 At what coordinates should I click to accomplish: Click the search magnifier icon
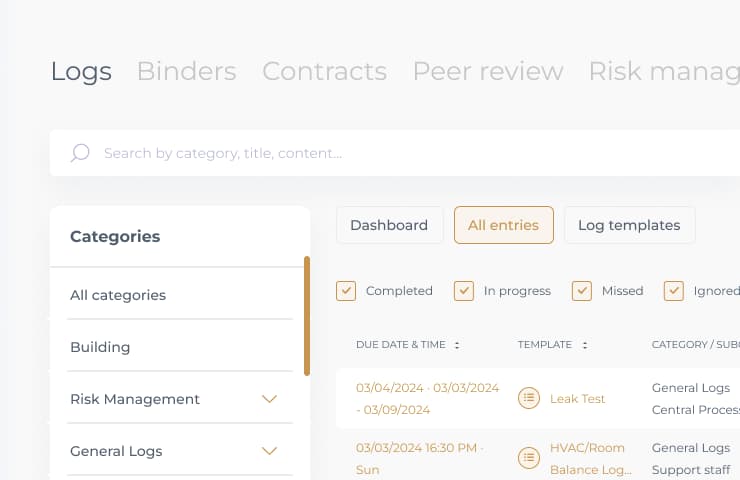tap(80, 153)
